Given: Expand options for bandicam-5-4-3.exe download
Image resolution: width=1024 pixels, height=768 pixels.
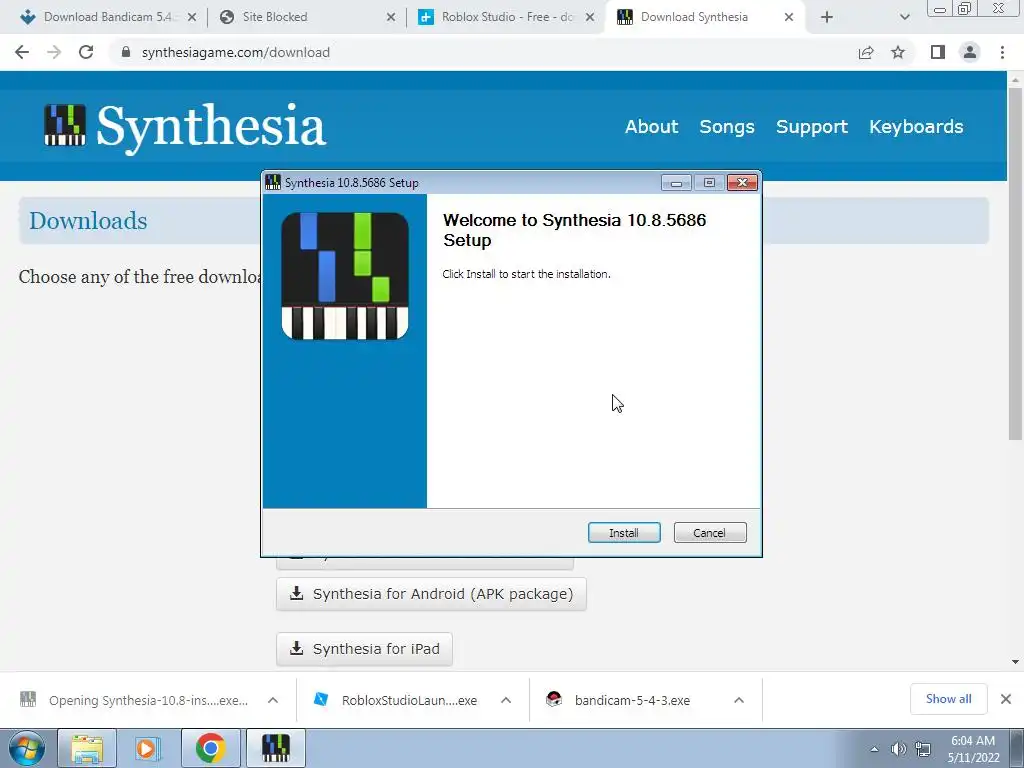Looking at the screenshot, I should pyautogui.click(x=739, y=700).
